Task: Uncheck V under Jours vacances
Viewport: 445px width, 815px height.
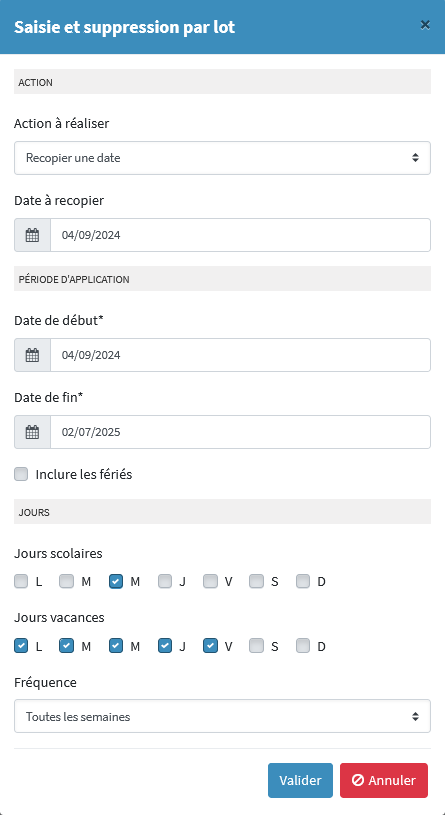Action: tap(211, 646)
